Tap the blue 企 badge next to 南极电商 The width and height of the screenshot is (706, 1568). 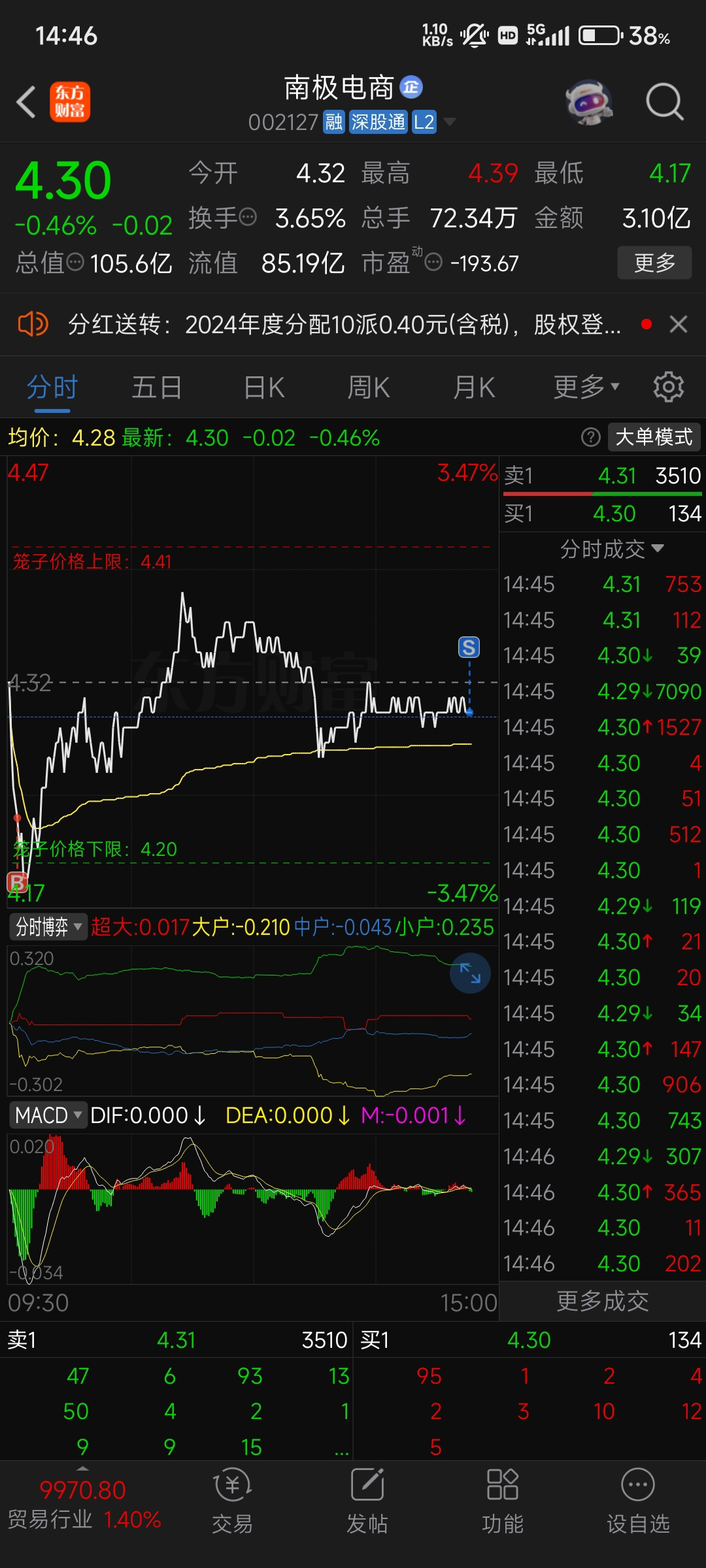[411, 87]
